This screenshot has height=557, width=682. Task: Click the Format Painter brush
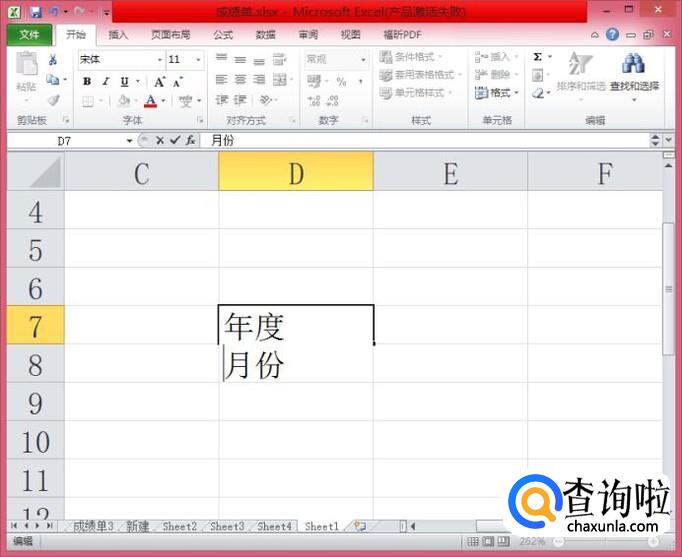point(53,100)
